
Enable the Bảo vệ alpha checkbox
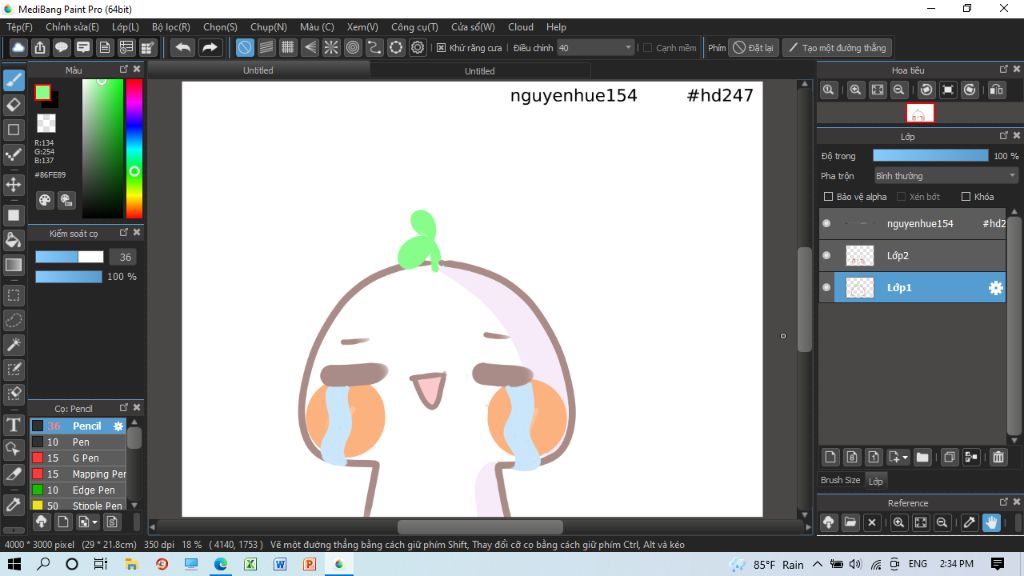pyautogui.click(x=828, y=197)
